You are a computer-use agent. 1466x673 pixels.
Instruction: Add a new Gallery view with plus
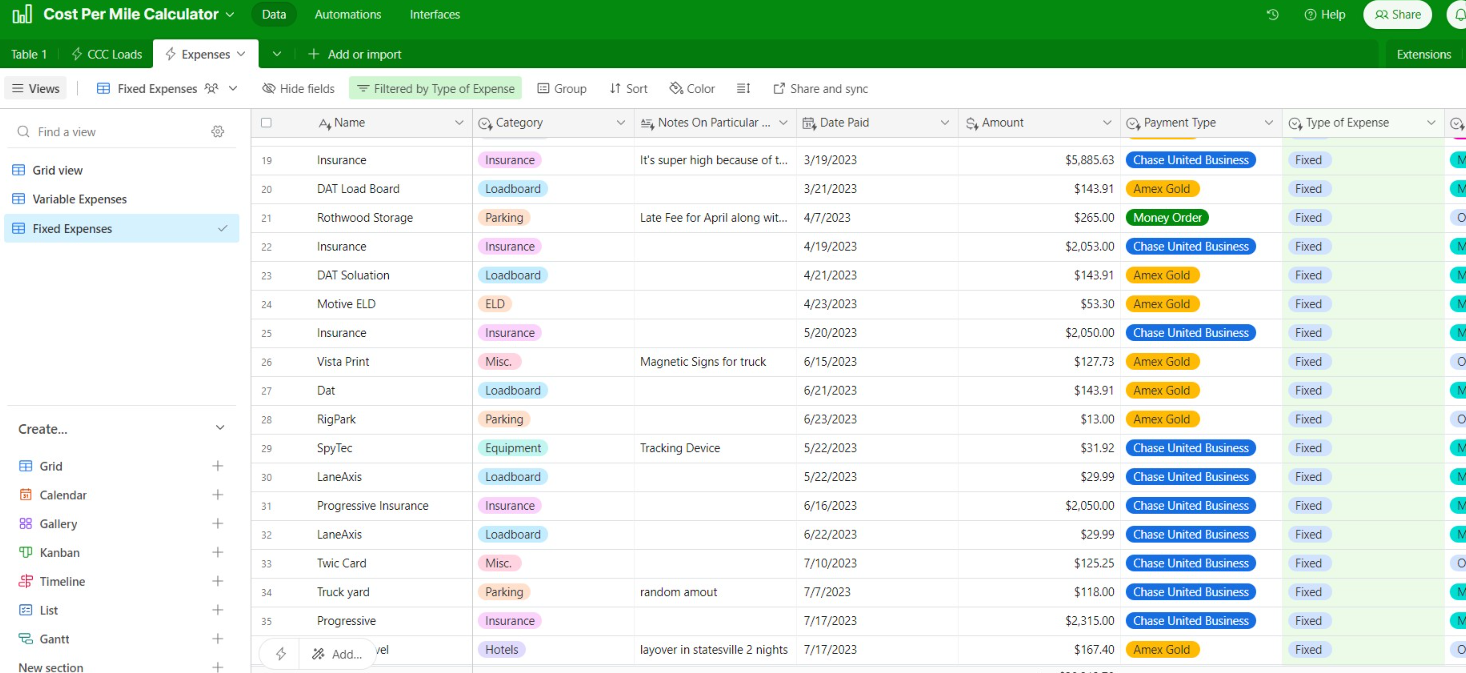(x=217, y=524)
